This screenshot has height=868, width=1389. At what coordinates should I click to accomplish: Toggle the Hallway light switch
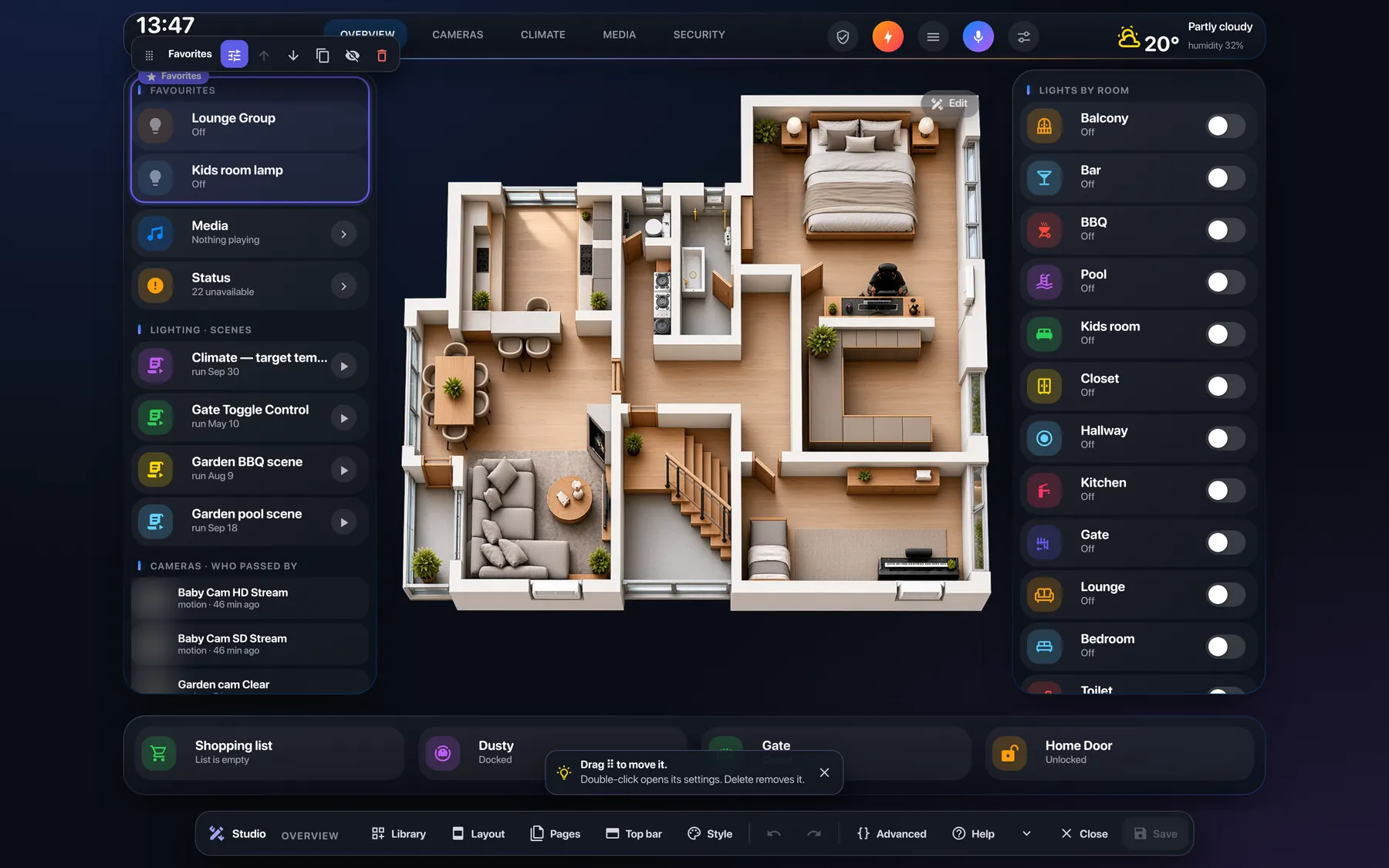coord(1225,438)
